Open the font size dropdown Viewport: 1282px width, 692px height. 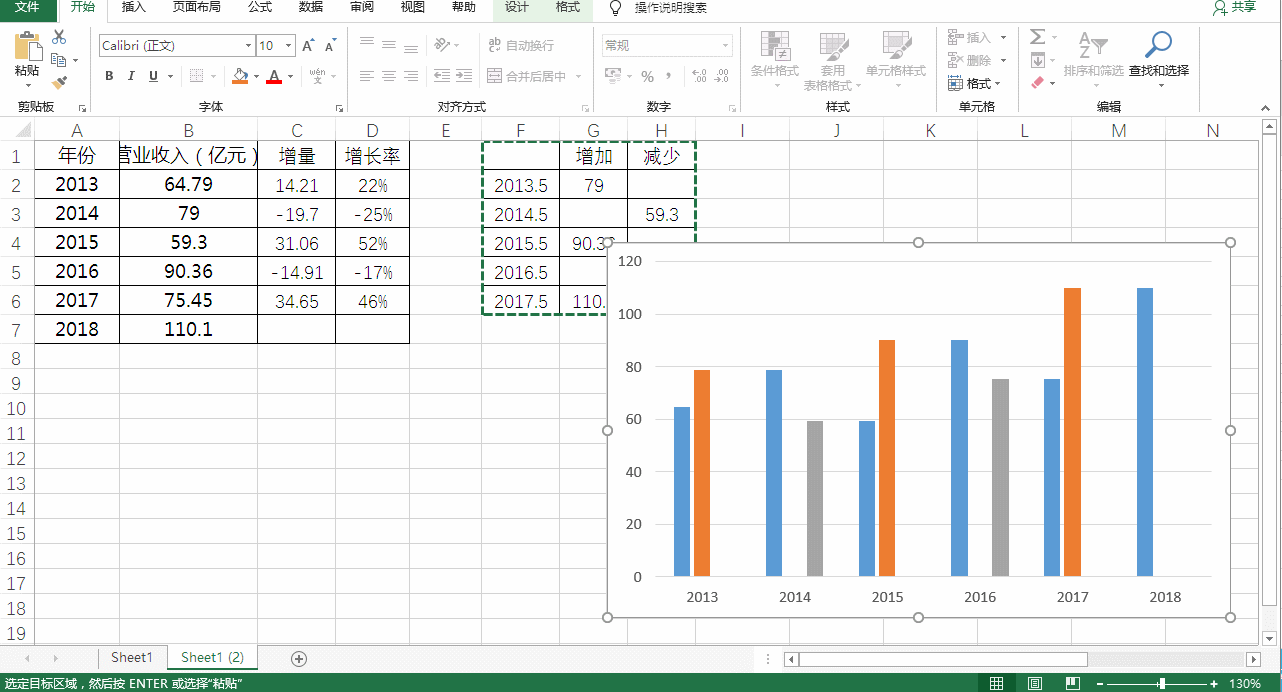[x=290, y=45]
